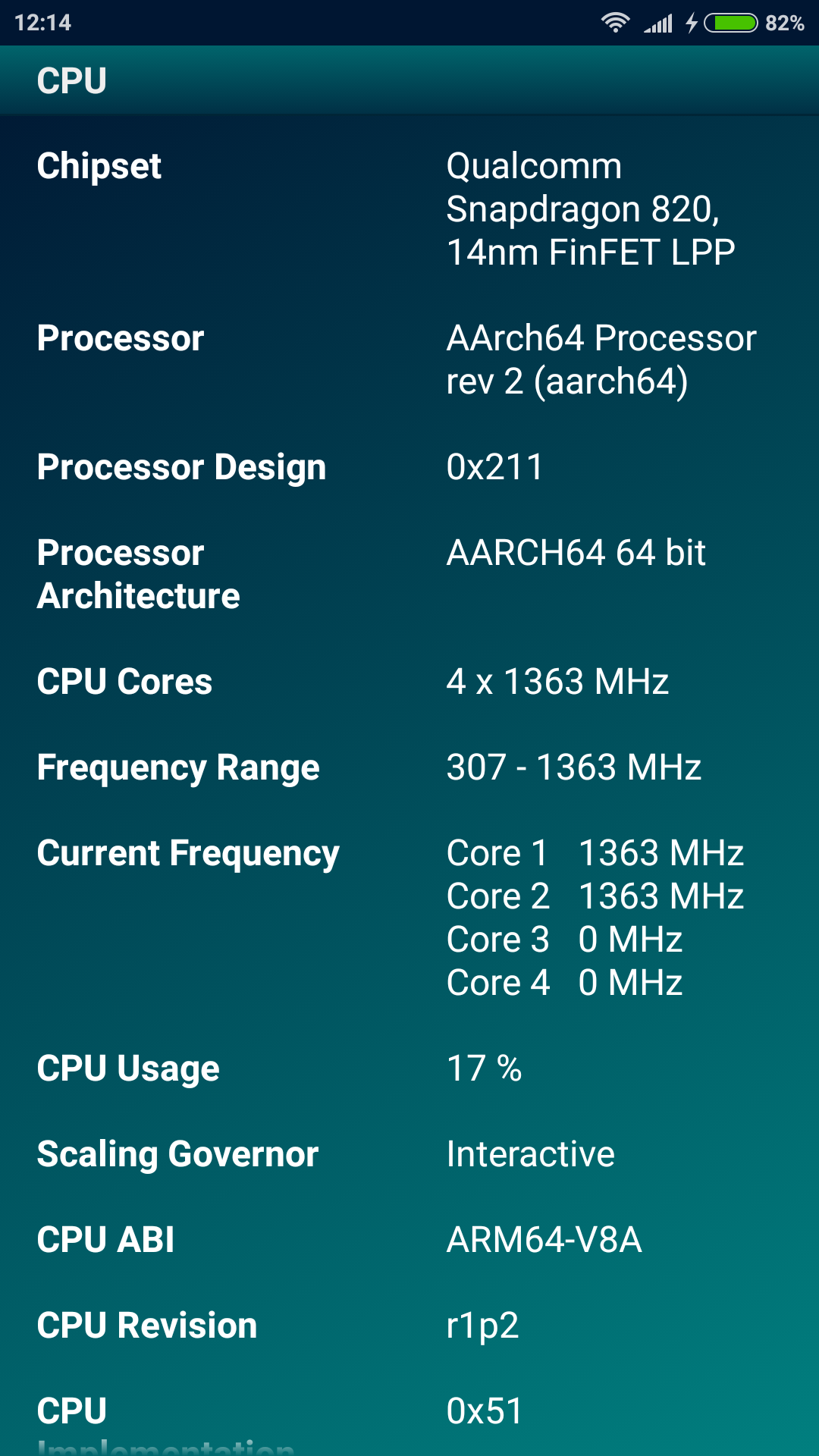Select the Core 1 frequency entry
The image size is (819, 1456).
(595, 853)
